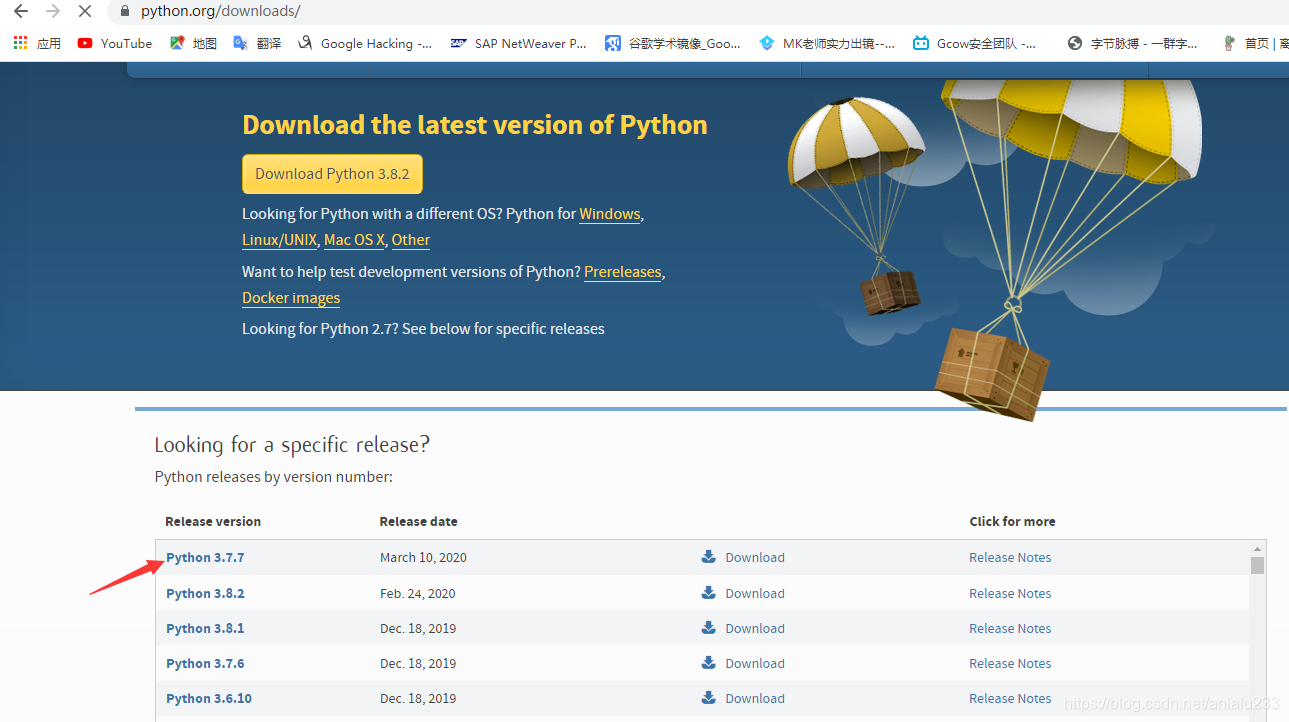Click the Python 3.8.1 row date Dec. 18, 2019
This screenshot has height=722, width=1289.
tap(418, 628)
